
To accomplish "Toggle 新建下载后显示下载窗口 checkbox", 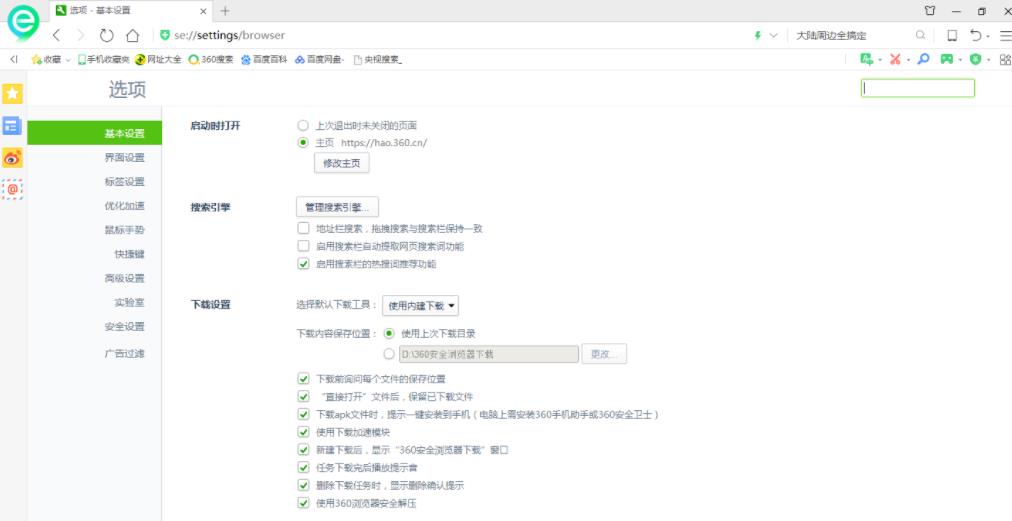I will (x=303, y=450).
